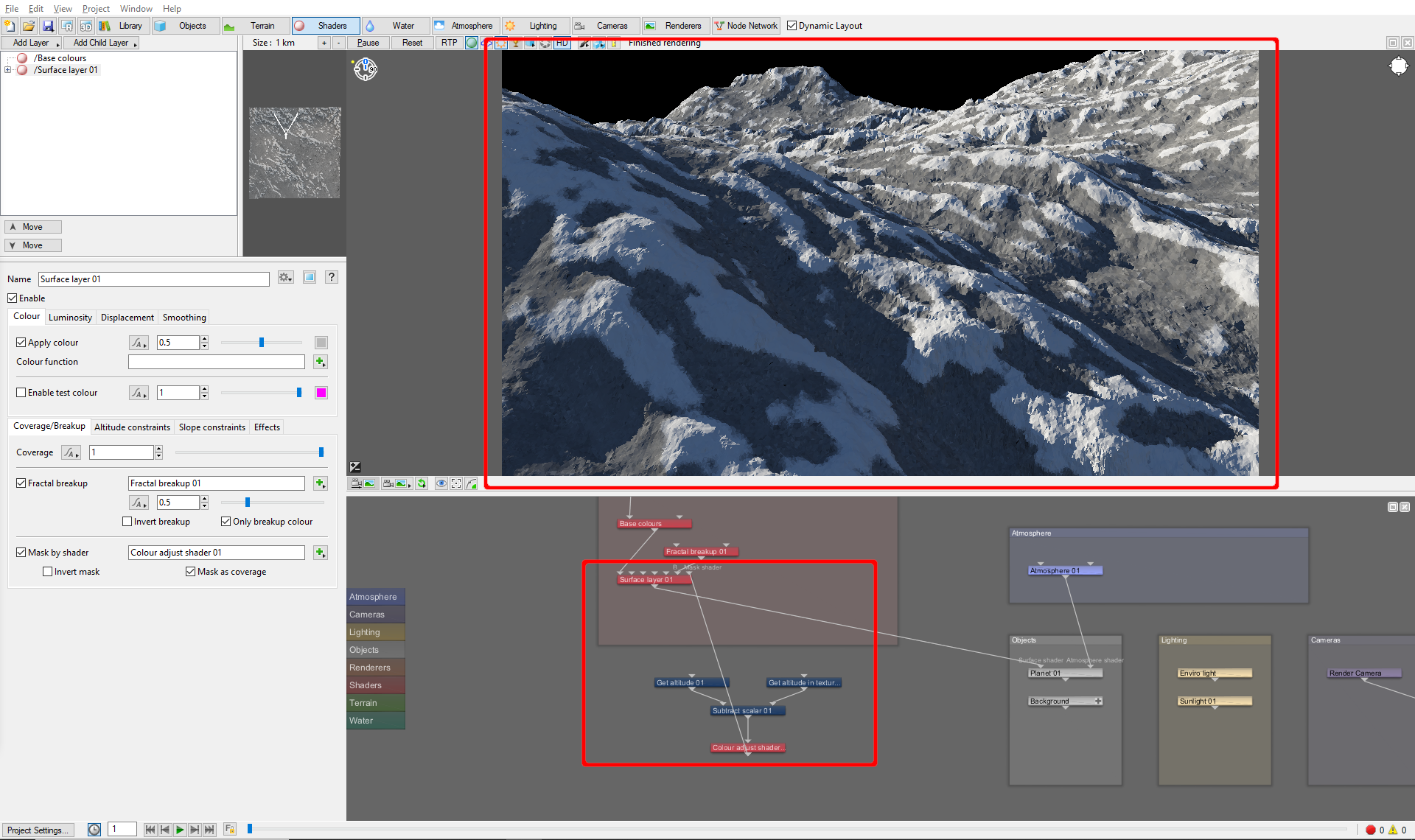Open the Add Child Layer dropdown
1415x840 pixels.
pos(102,43)
